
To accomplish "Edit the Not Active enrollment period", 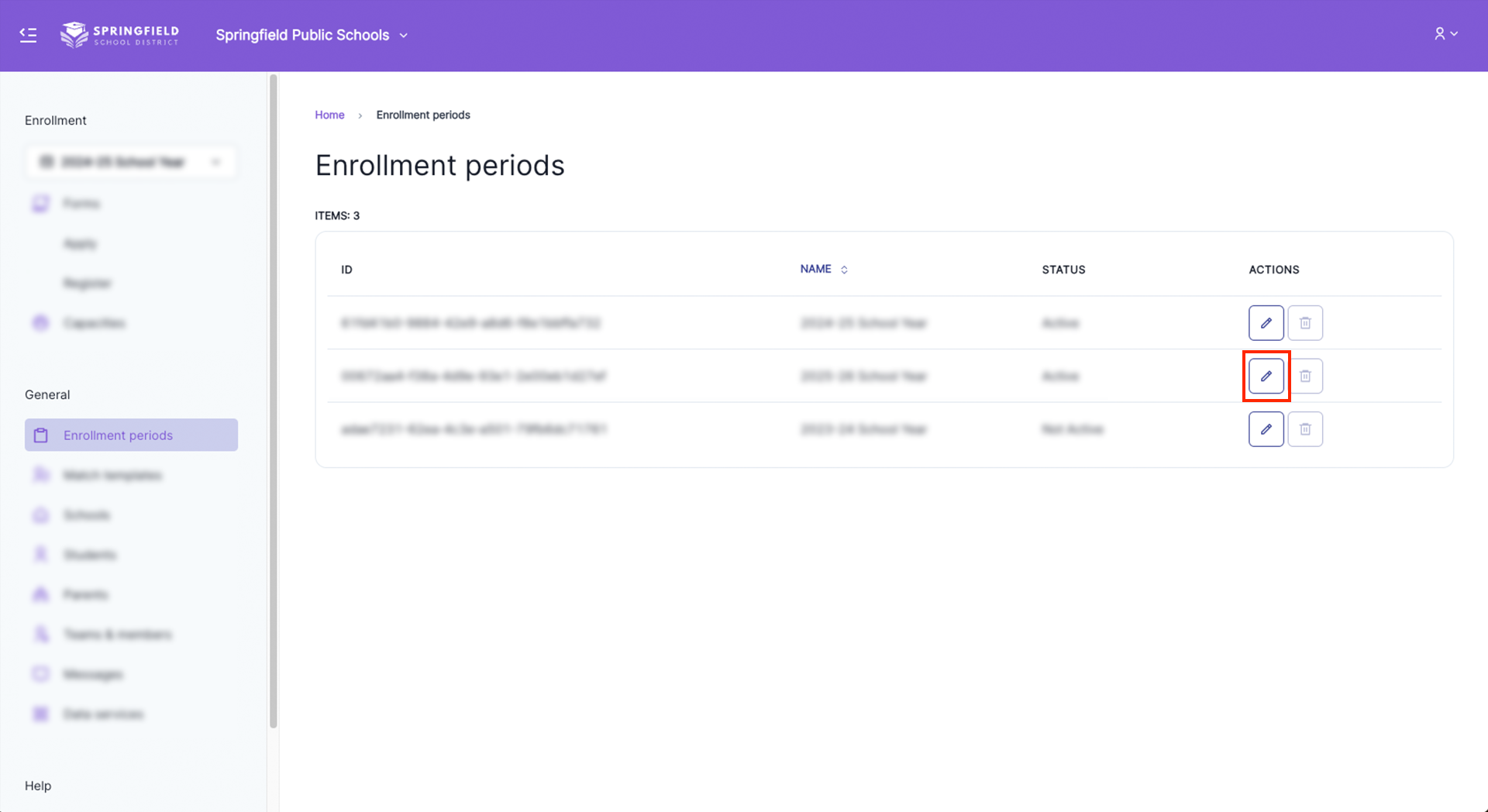I will pyautogui.click(x=1266, y=429).
